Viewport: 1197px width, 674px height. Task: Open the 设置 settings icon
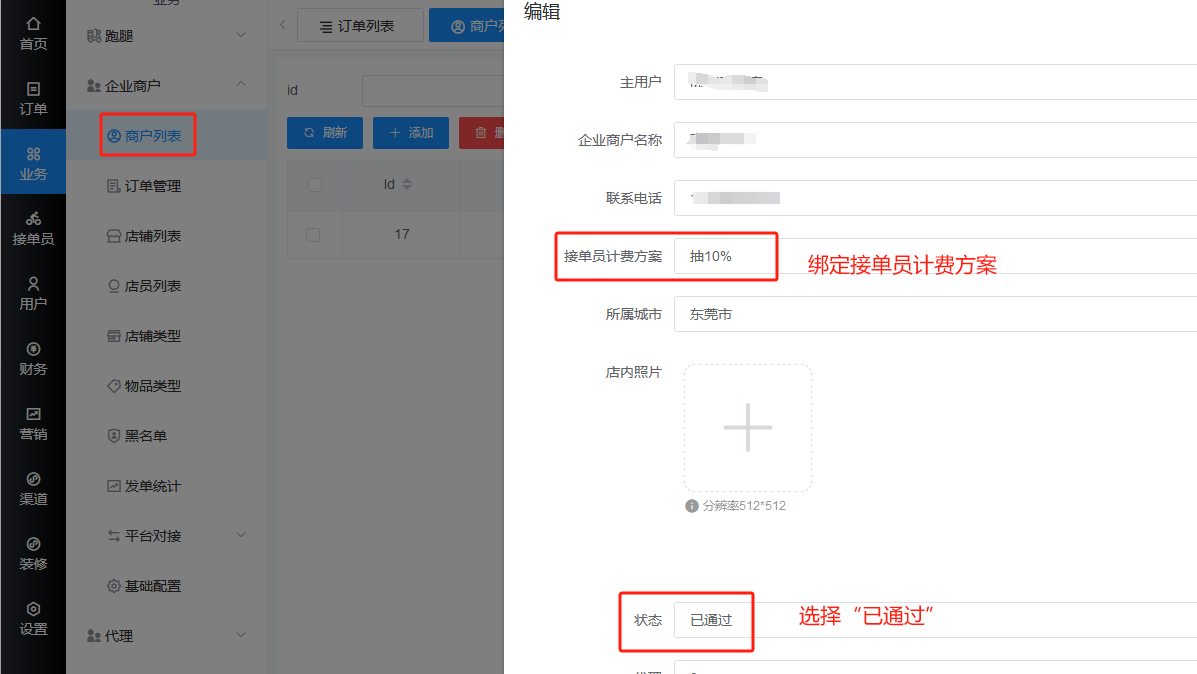[x=33, y=609]
